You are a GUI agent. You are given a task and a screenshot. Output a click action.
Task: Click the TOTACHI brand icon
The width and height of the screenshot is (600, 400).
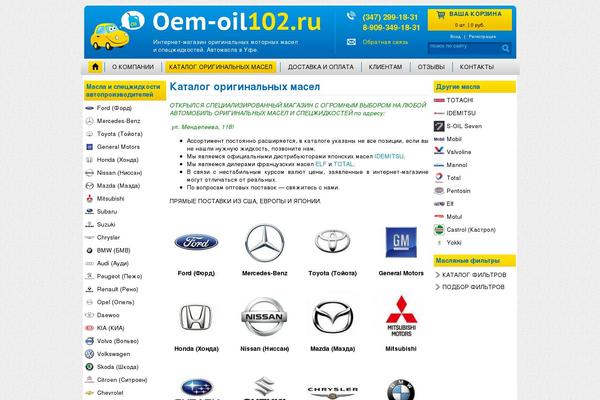[439, 100]
